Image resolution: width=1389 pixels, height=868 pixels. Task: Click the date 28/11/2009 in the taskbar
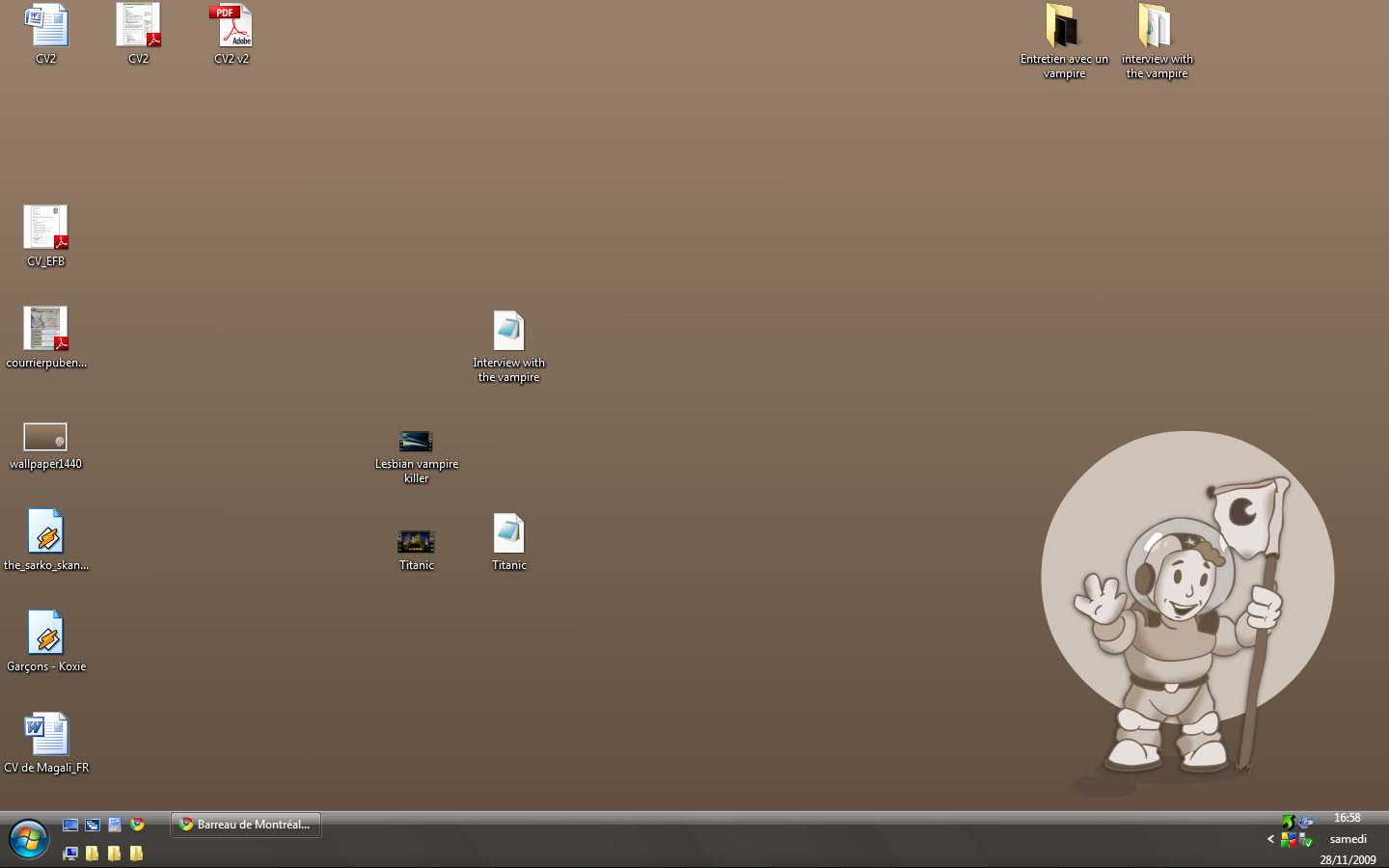click(x=1348, y=860)
